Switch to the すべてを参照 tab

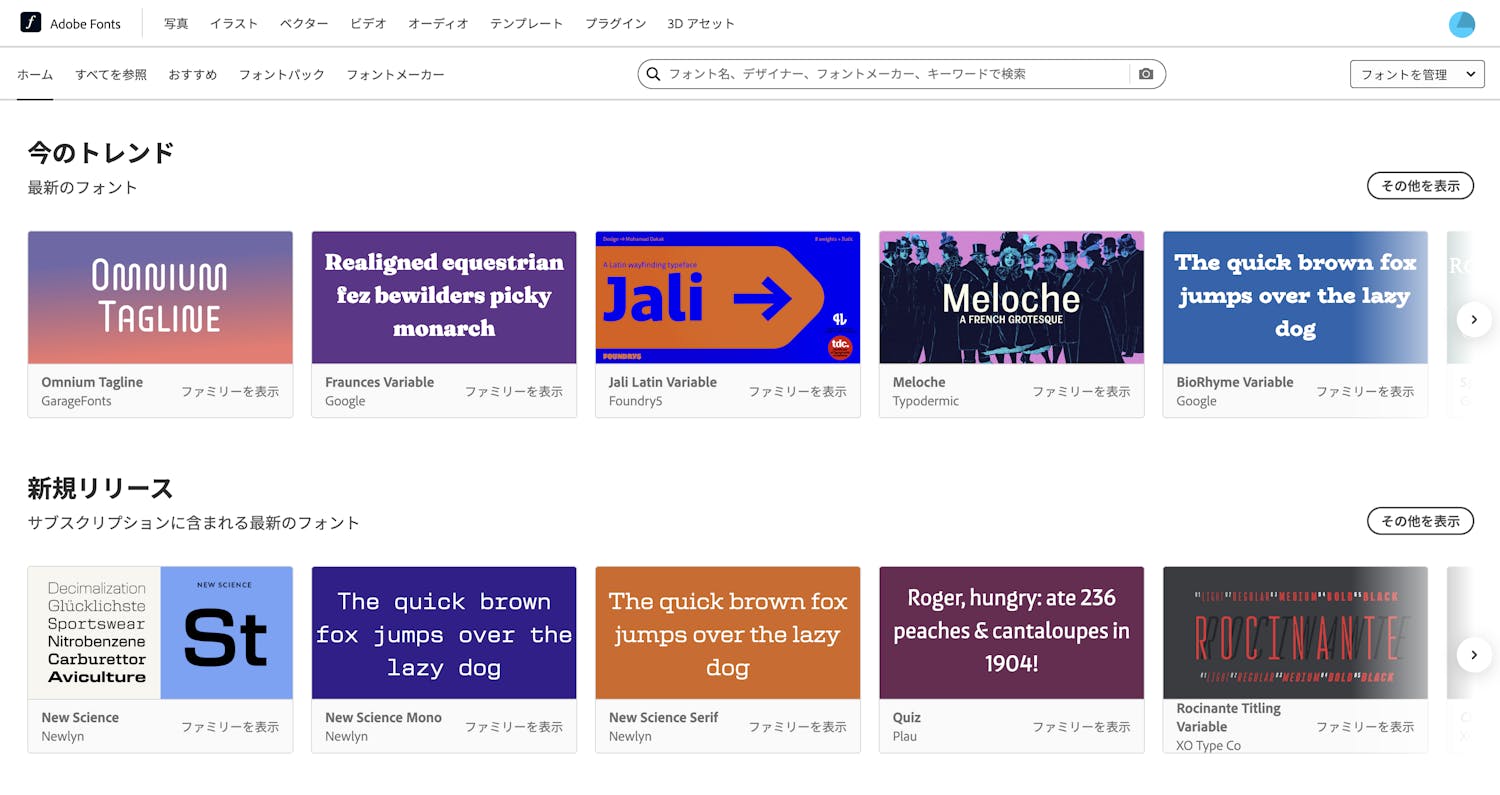(x=111, y=75)
